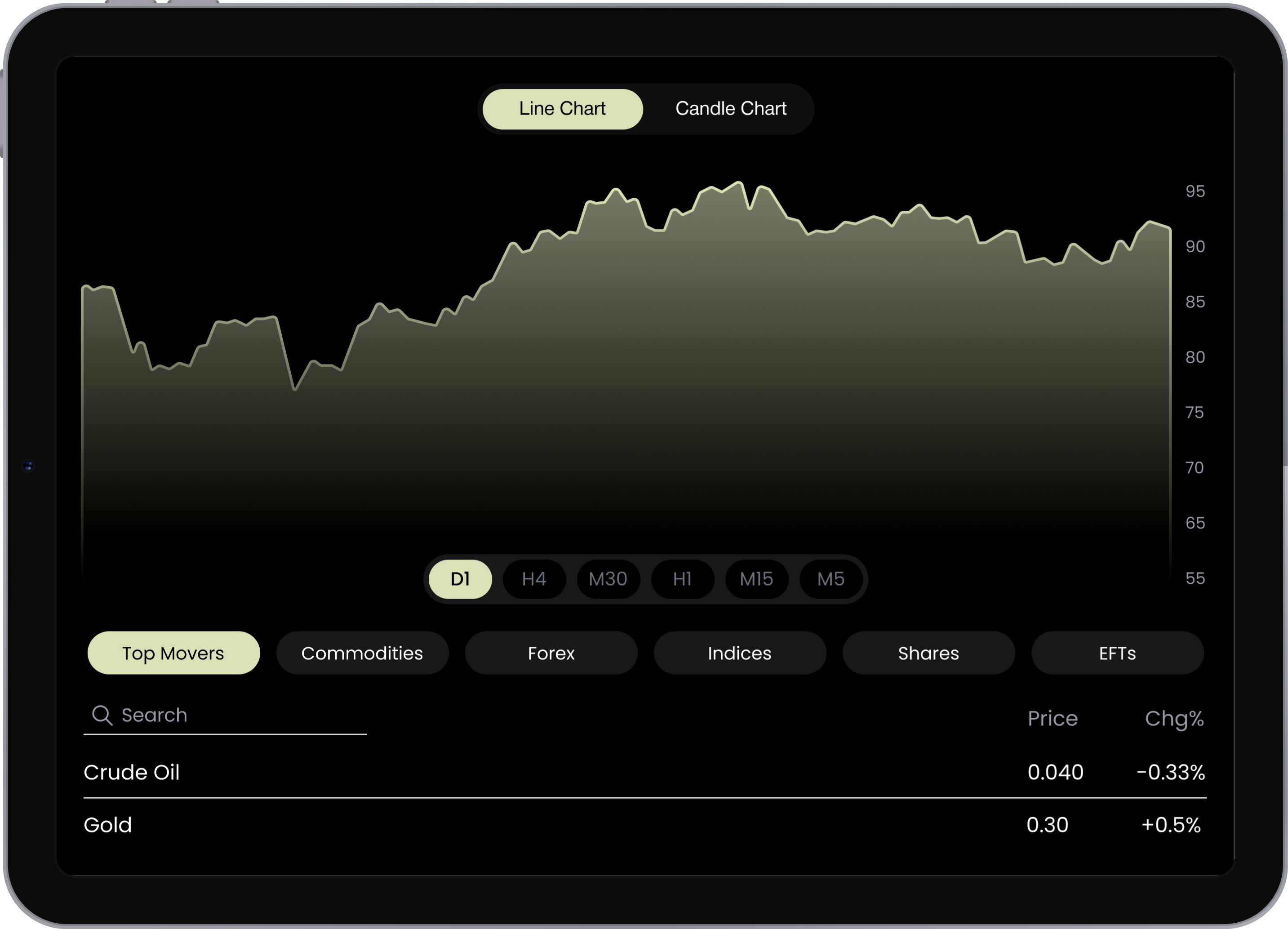Go to Shares category
This screenshot has width=1288, height=929.
click(x=928, y=653)
